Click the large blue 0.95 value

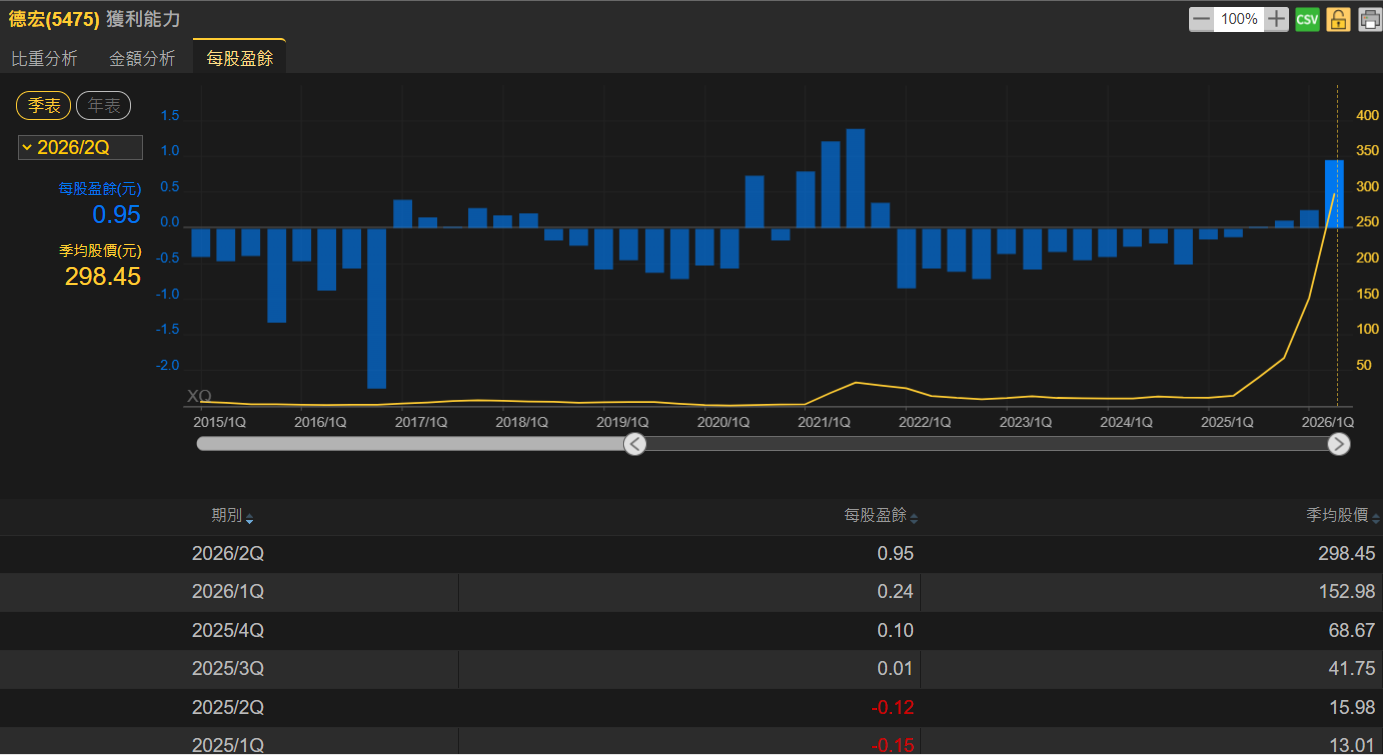coord(116,215)
